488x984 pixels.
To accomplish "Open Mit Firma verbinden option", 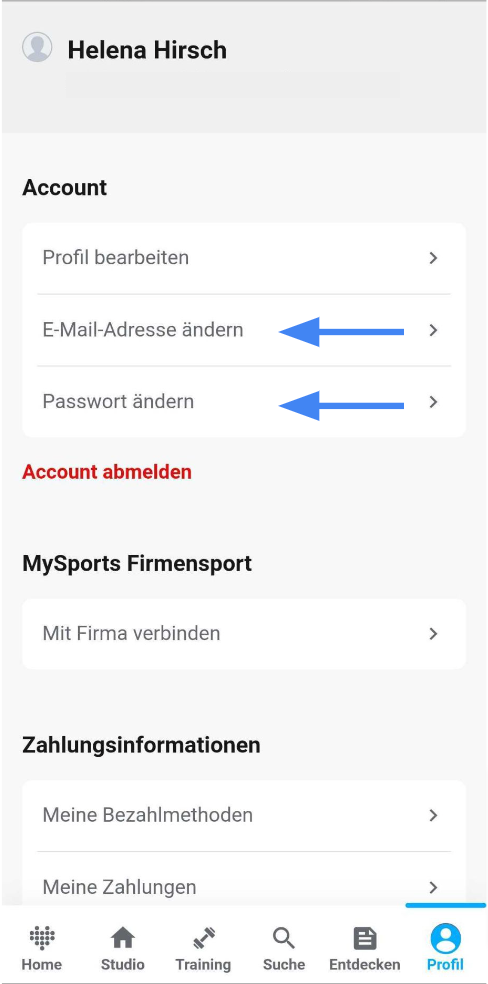I will 244,634.
